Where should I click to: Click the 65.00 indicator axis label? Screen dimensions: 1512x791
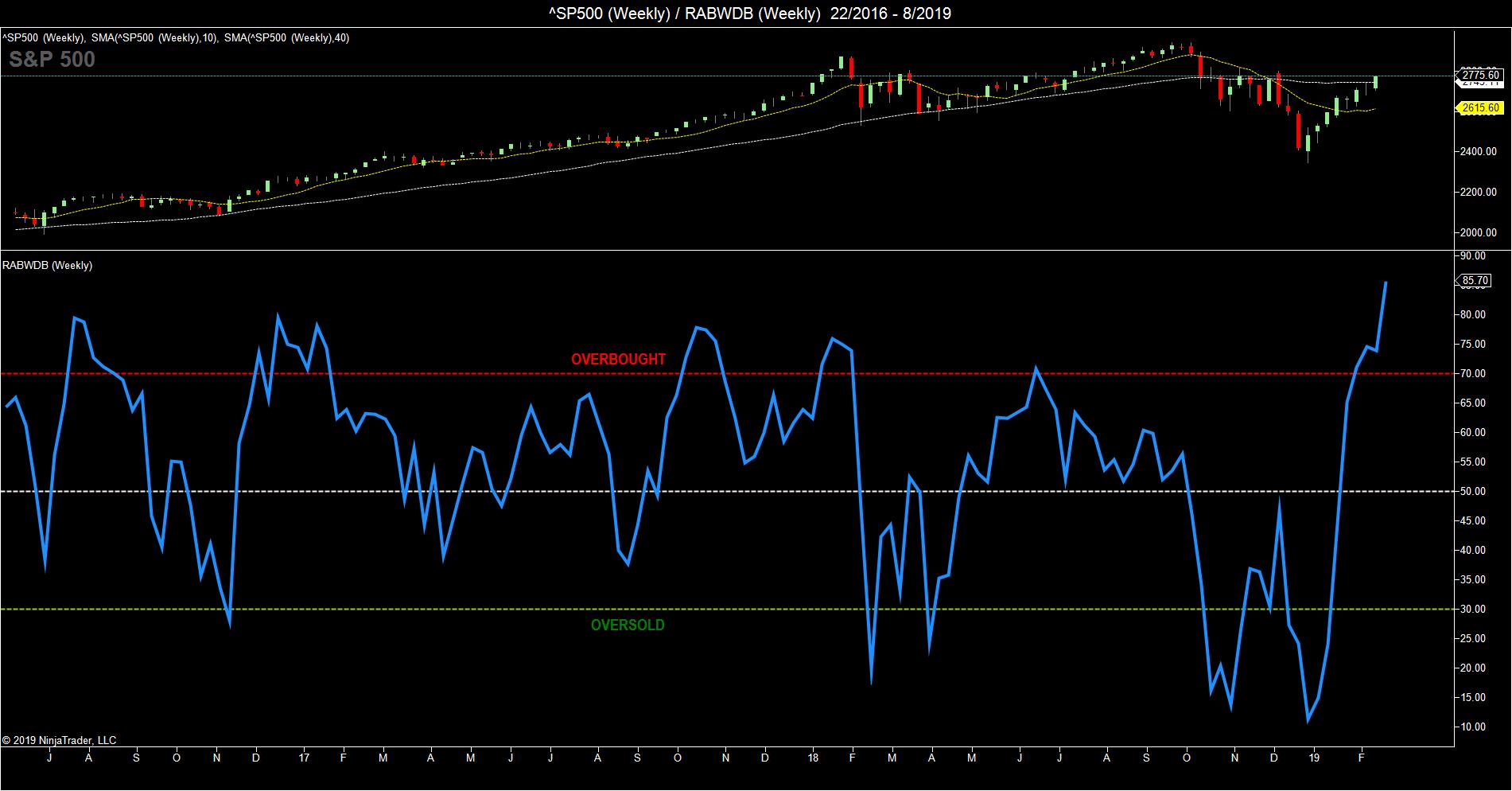(1474, 403)
